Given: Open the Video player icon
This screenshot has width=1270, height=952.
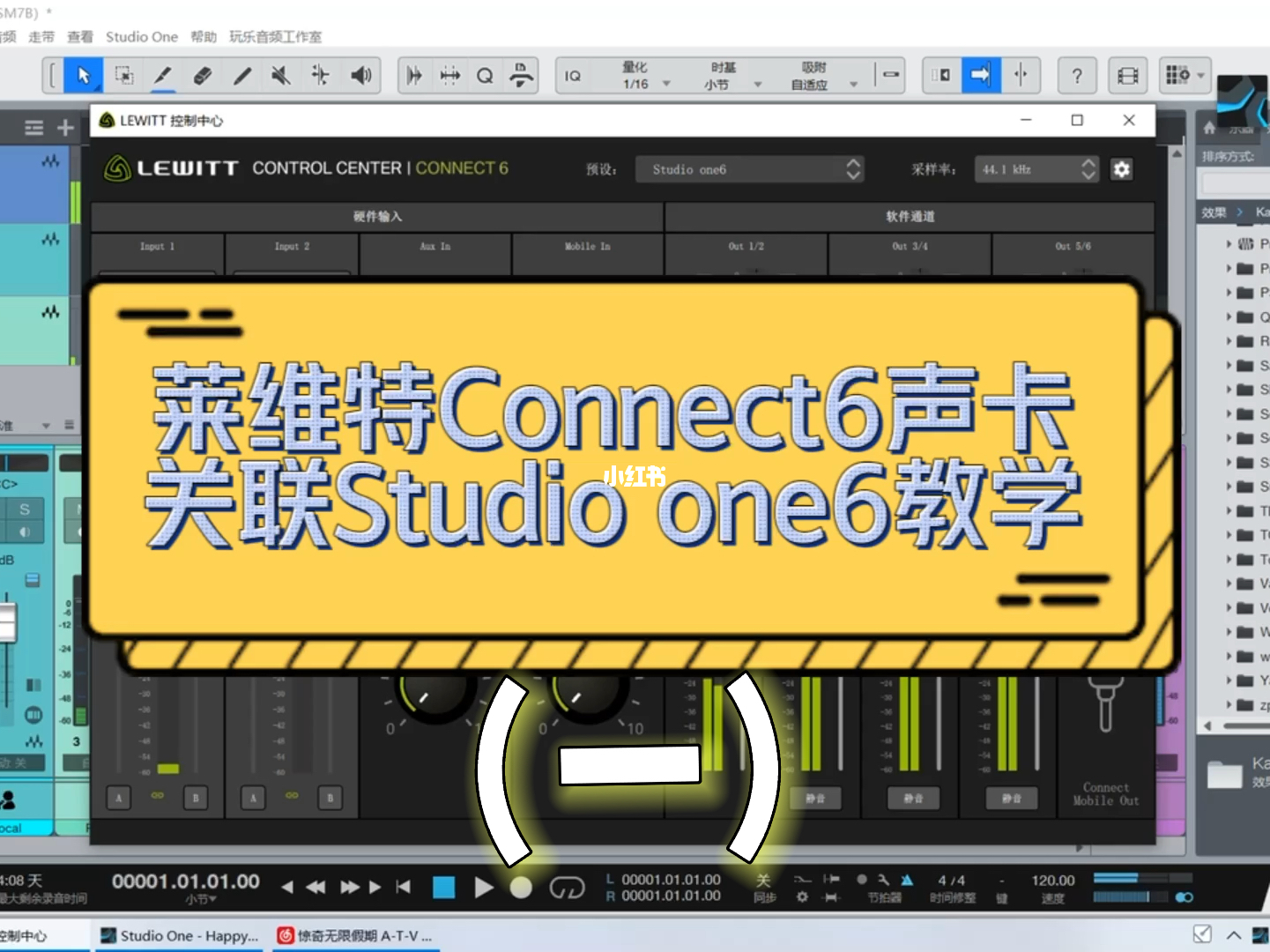Looking at the screenshot, I should coord(1128,76).
